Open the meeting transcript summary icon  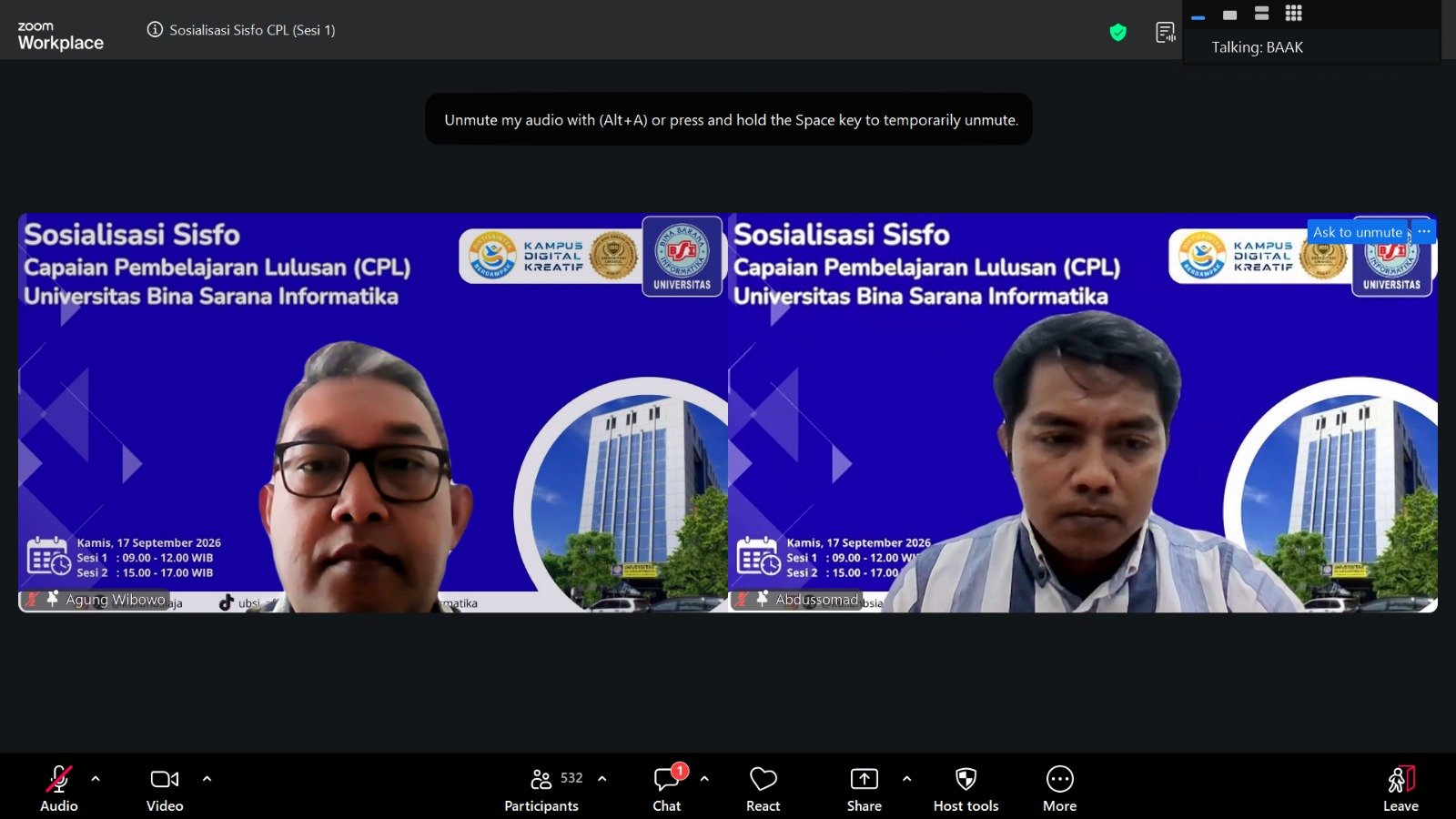click(1166, 33)
